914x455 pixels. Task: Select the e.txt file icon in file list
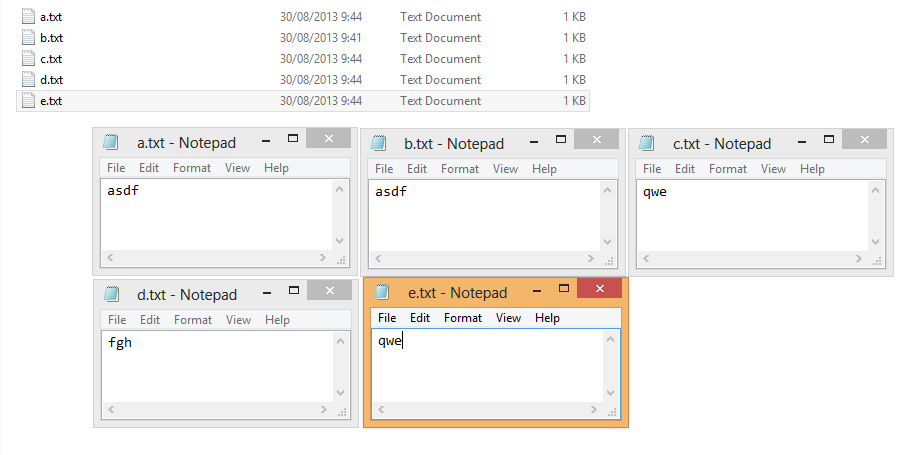pos(28,101)
